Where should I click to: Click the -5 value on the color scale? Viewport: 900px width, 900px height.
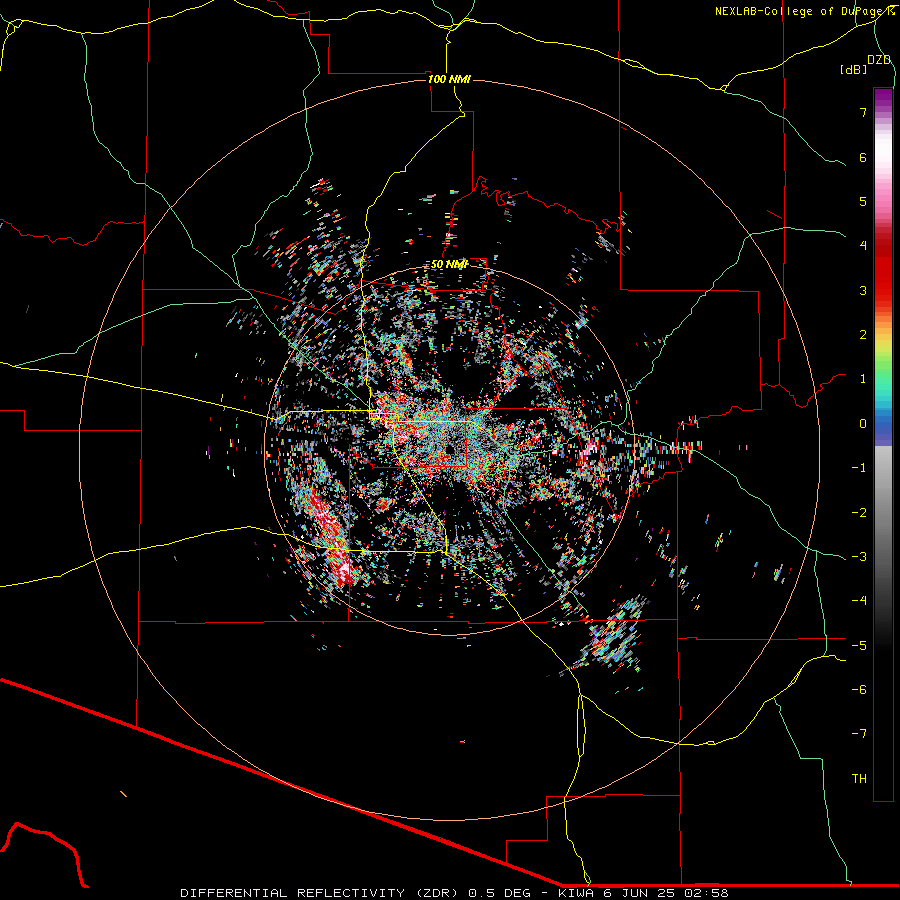[x=859, y=645]
